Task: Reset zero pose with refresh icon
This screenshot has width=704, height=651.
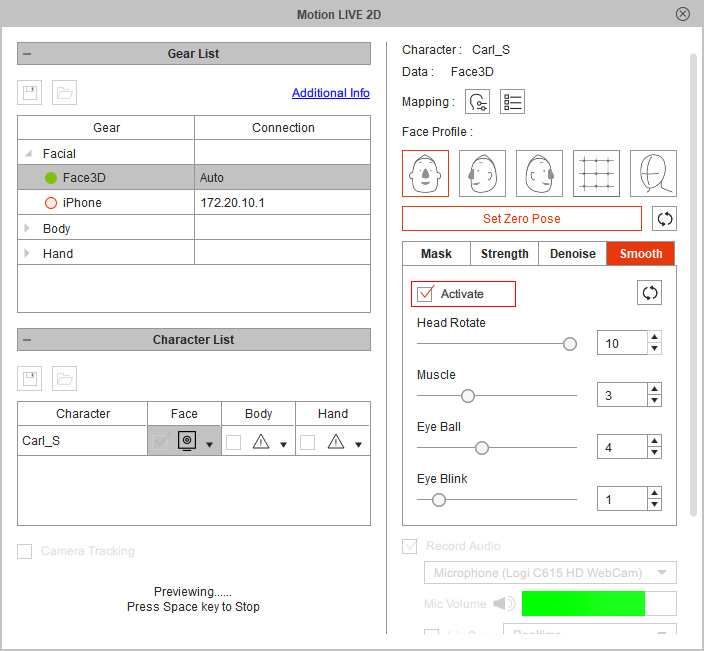Action: pos(664,219)
